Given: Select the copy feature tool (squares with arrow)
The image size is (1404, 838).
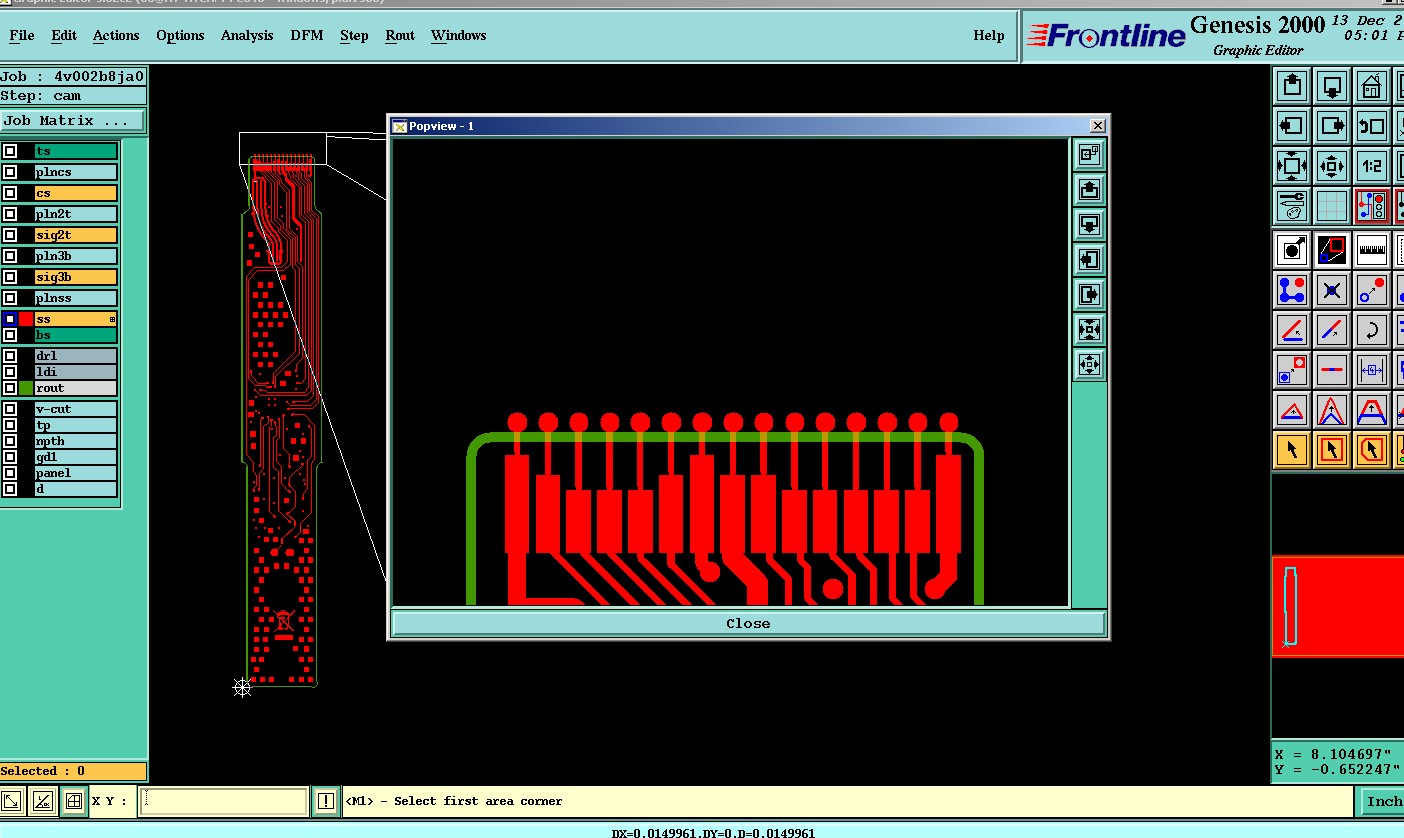Looking at the screenshot, I should pyautogui.click(x=1292, y=370).
